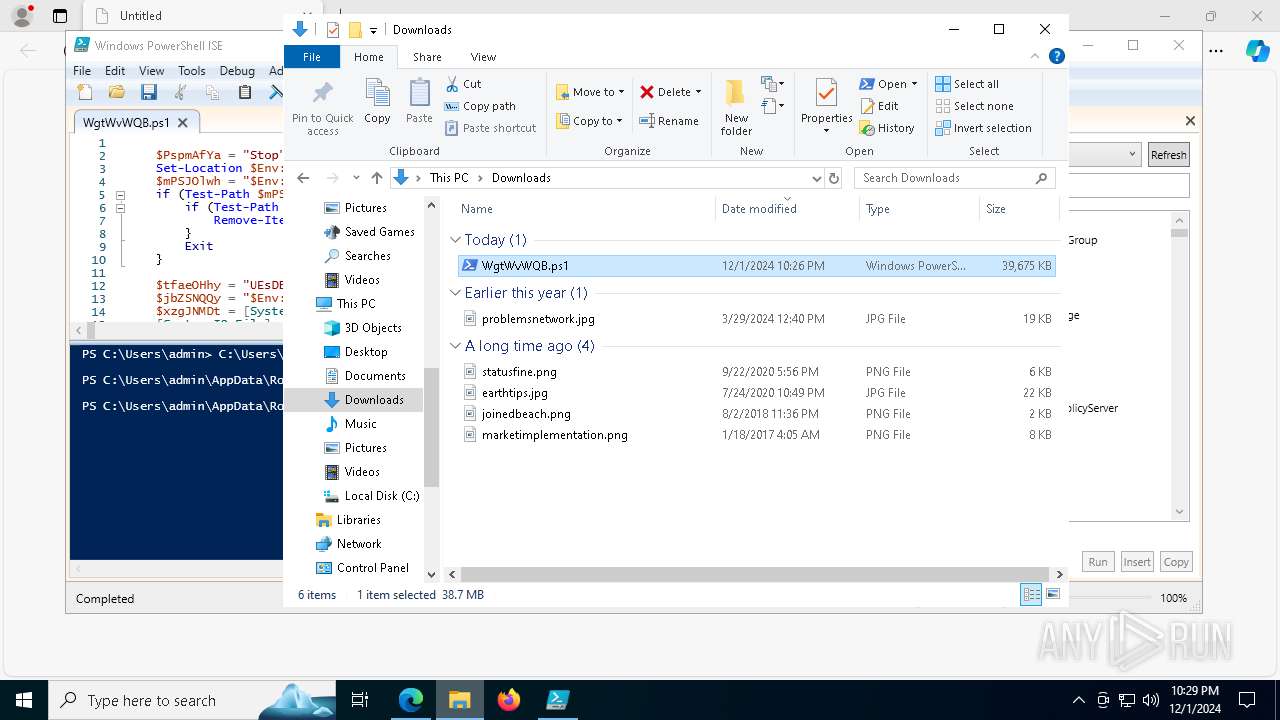Click the Edit button in Open group
This screenshot has width=1280, height=720.
[x=879, y=106]
